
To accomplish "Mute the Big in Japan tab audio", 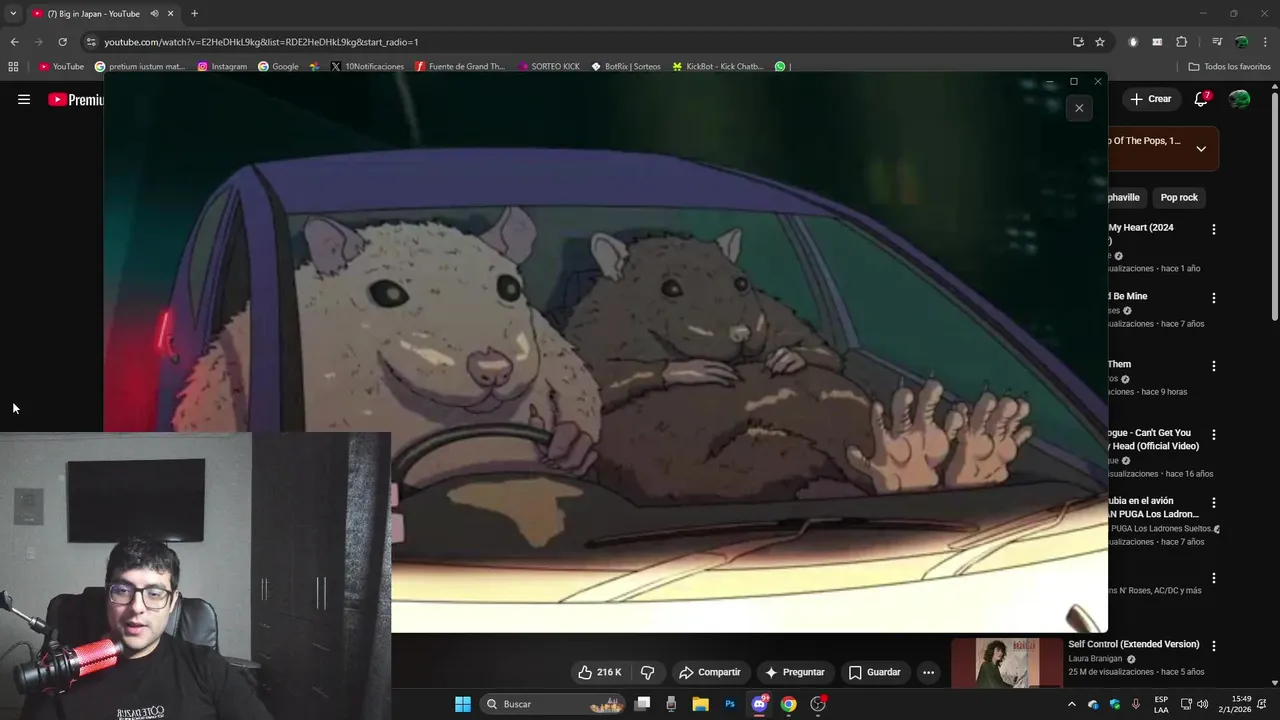I will pyautogui.click(x=154, y=13).
